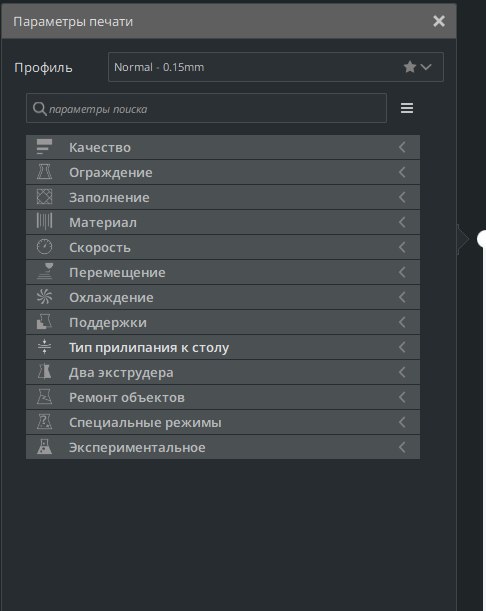Image resolution: width=486 pixels, height=611 pixels.
Task: Select the Материал category label
Action: [x=103, y=223]
